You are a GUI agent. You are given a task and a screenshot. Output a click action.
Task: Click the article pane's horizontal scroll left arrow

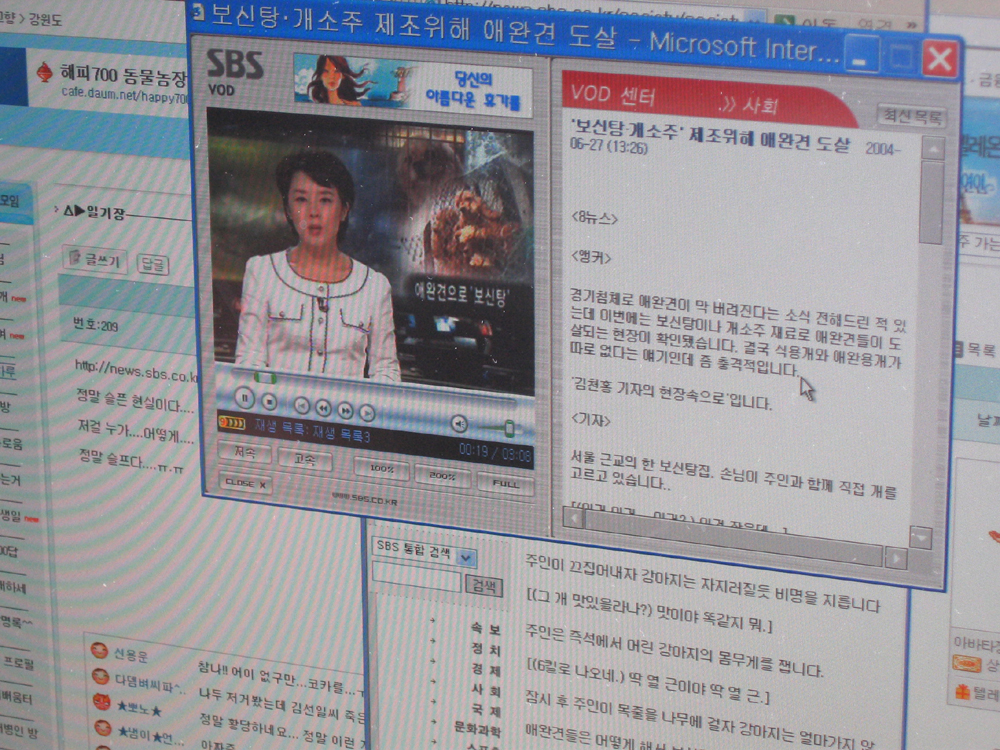click(574, 518)
